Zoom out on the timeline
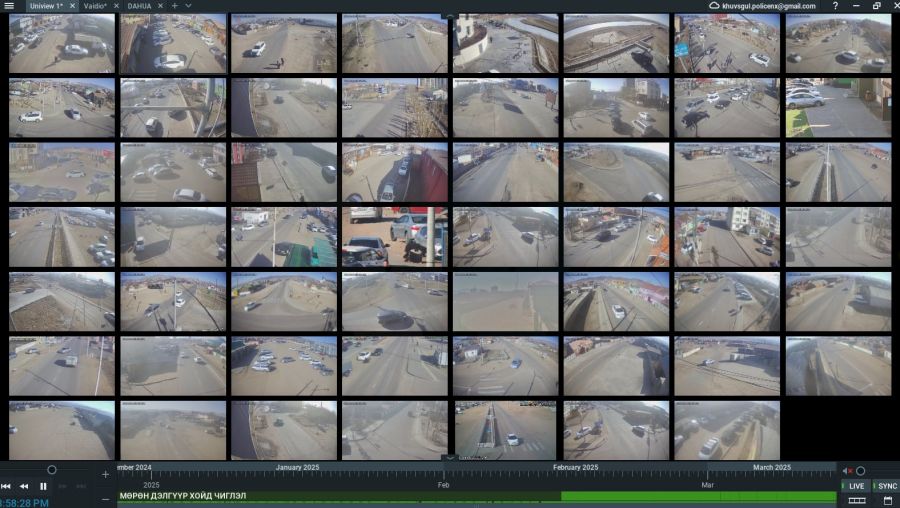900x508 pixels. click(106, 498)
